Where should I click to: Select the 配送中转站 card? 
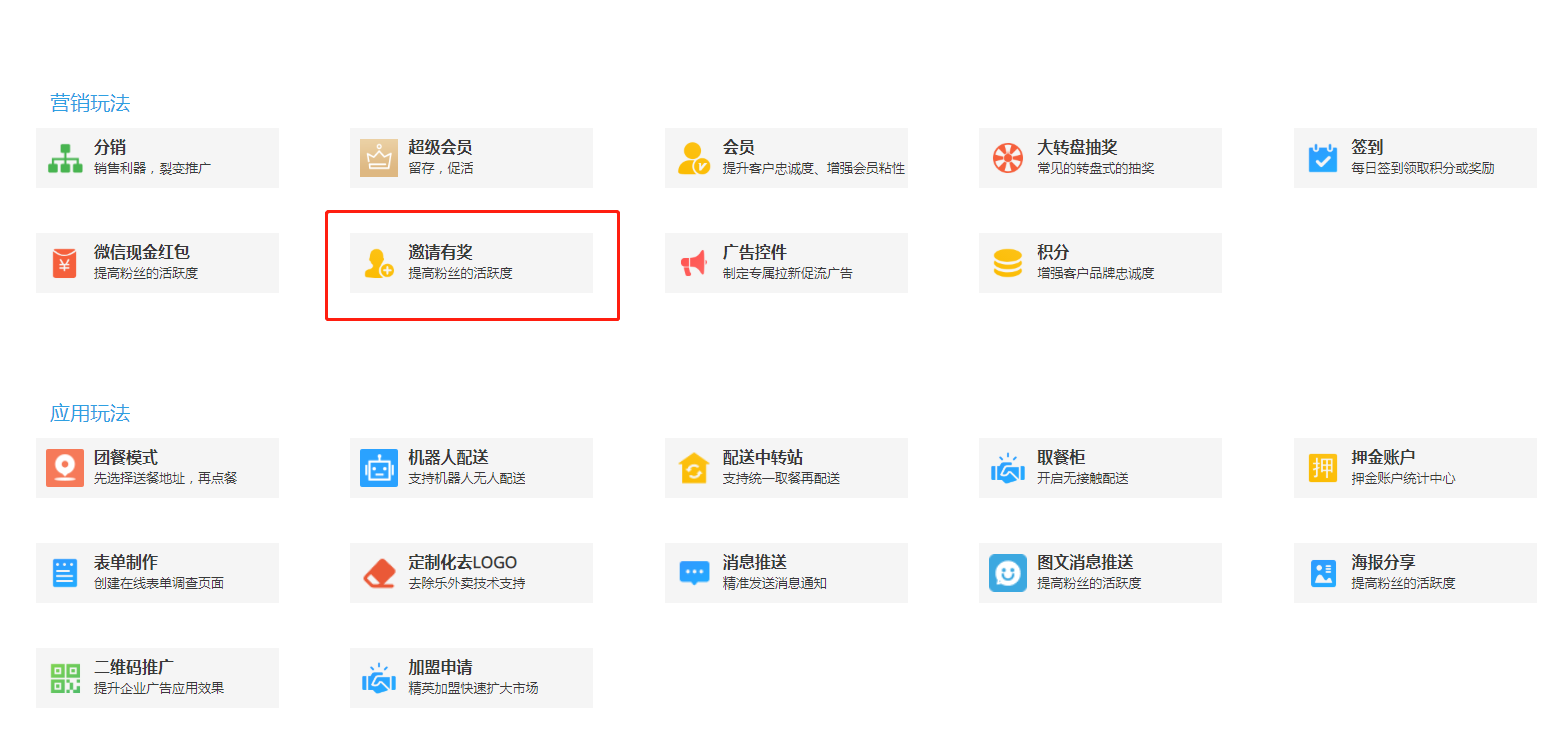[786, 468]
